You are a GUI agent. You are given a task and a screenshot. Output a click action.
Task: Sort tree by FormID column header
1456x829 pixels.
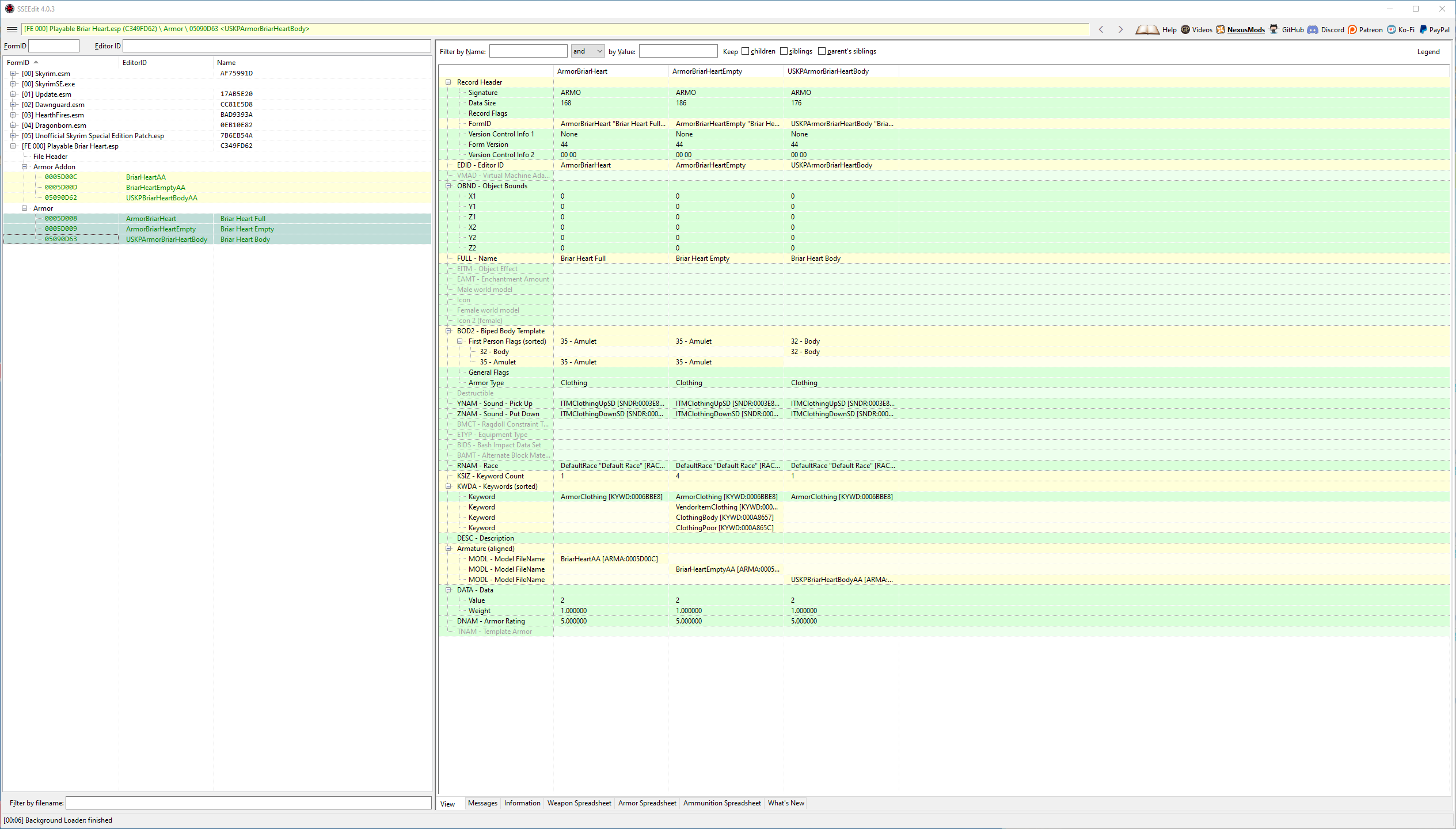tap(61, 62)
